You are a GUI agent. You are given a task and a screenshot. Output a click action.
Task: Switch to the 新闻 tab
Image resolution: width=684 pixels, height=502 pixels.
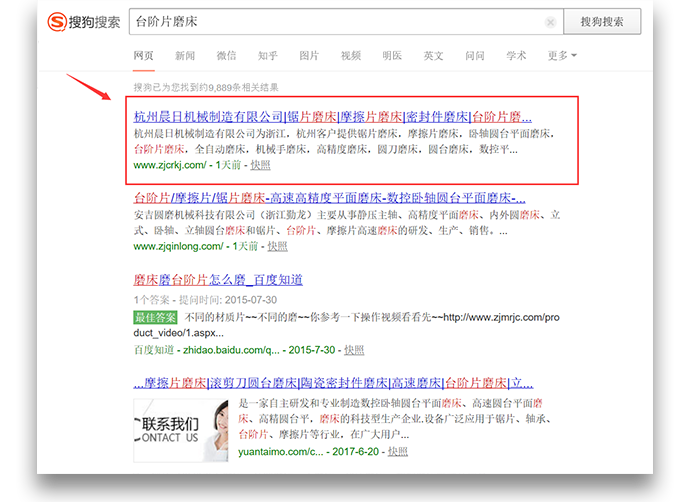pyautogui.click(x=185, y=56)
